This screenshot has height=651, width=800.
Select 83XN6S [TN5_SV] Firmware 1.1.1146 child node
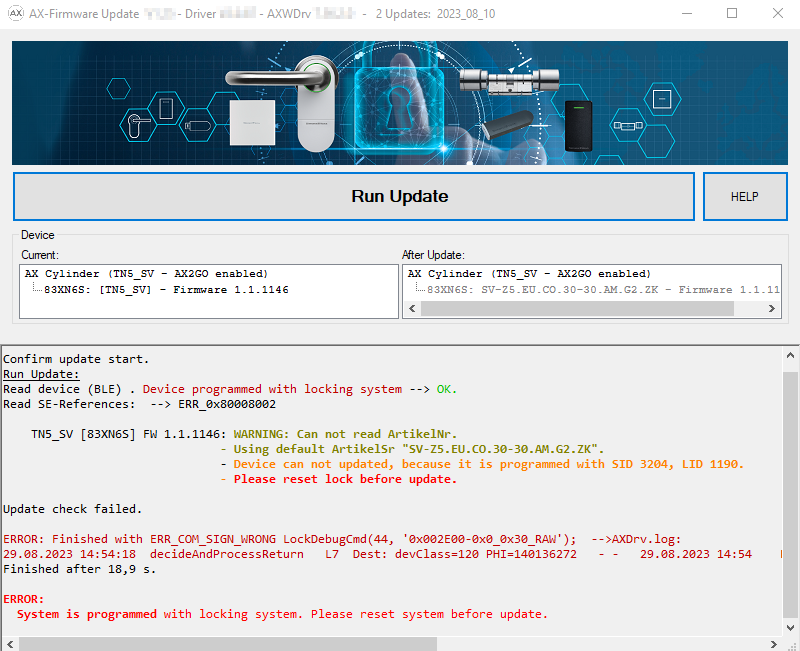(166, 290)
